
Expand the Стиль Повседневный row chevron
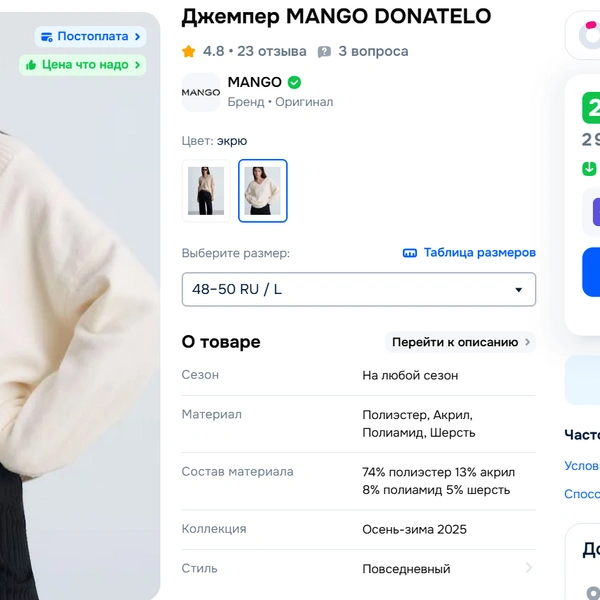click(x=529, y=568)
